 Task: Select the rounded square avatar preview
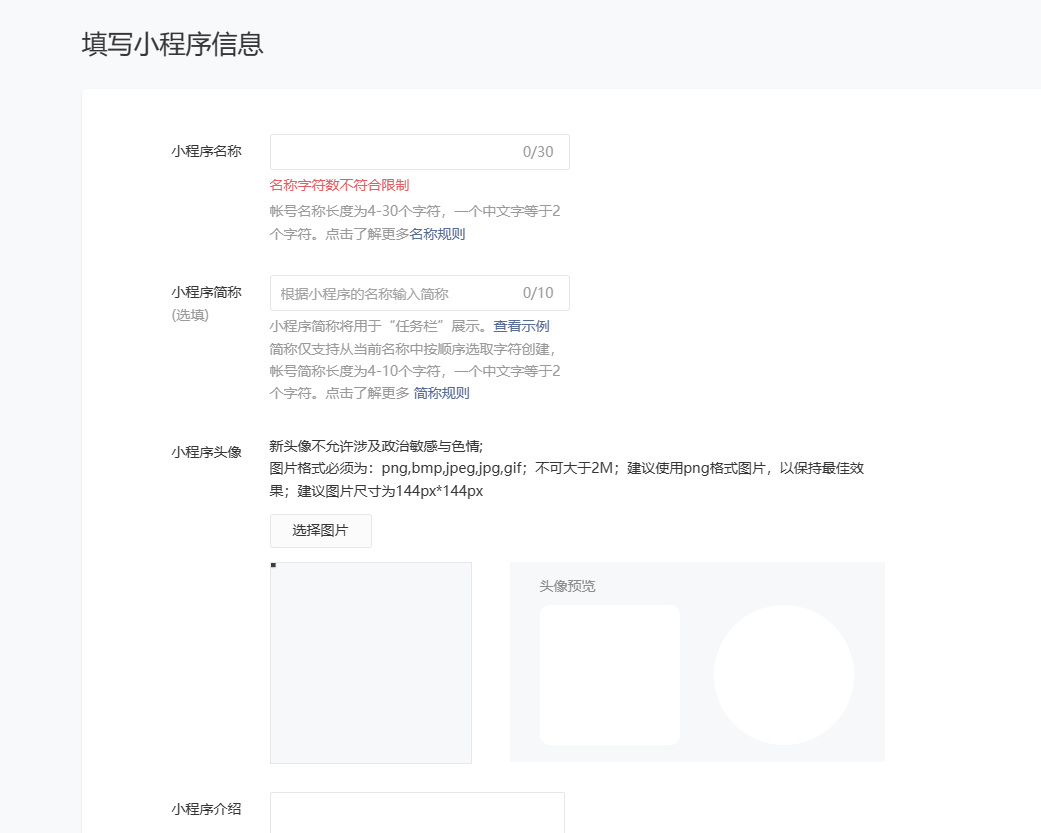(609, 675)
